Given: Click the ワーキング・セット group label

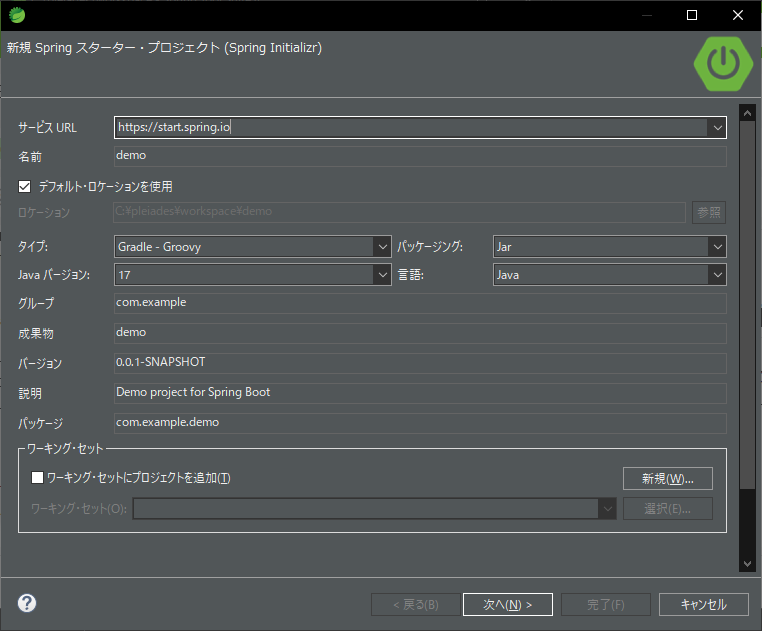Looking at the screenshot, I should click(65, 448).
